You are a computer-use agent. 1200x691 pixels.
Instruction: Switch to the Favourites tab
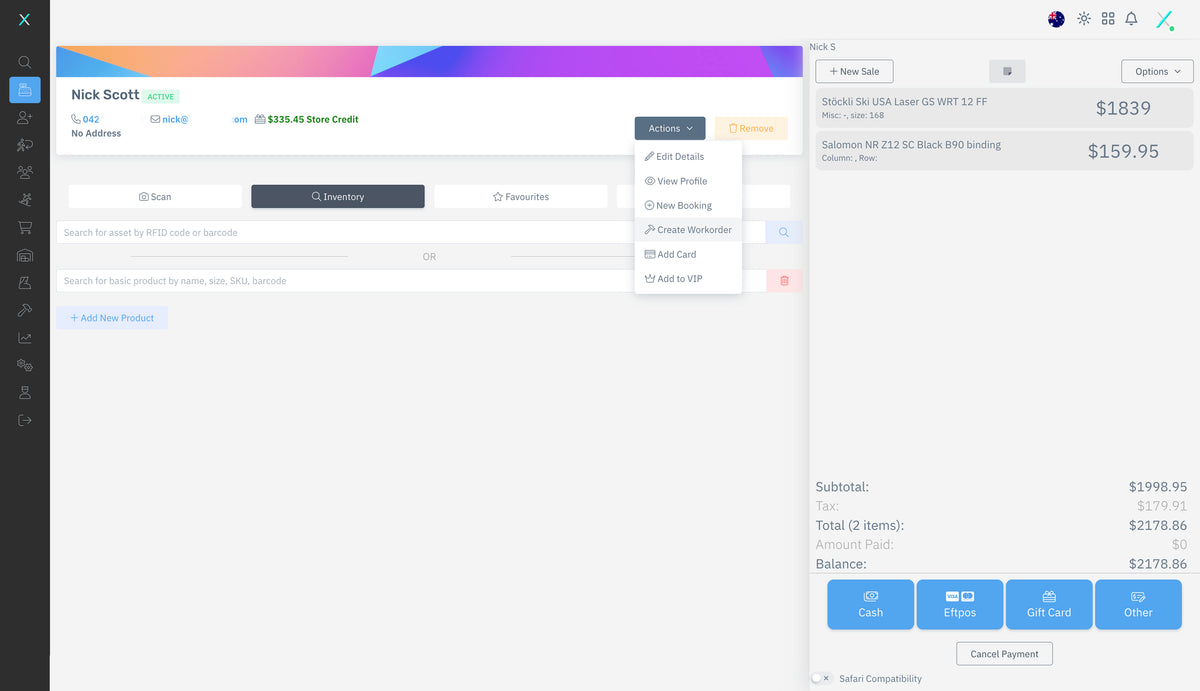coord(520,197)
